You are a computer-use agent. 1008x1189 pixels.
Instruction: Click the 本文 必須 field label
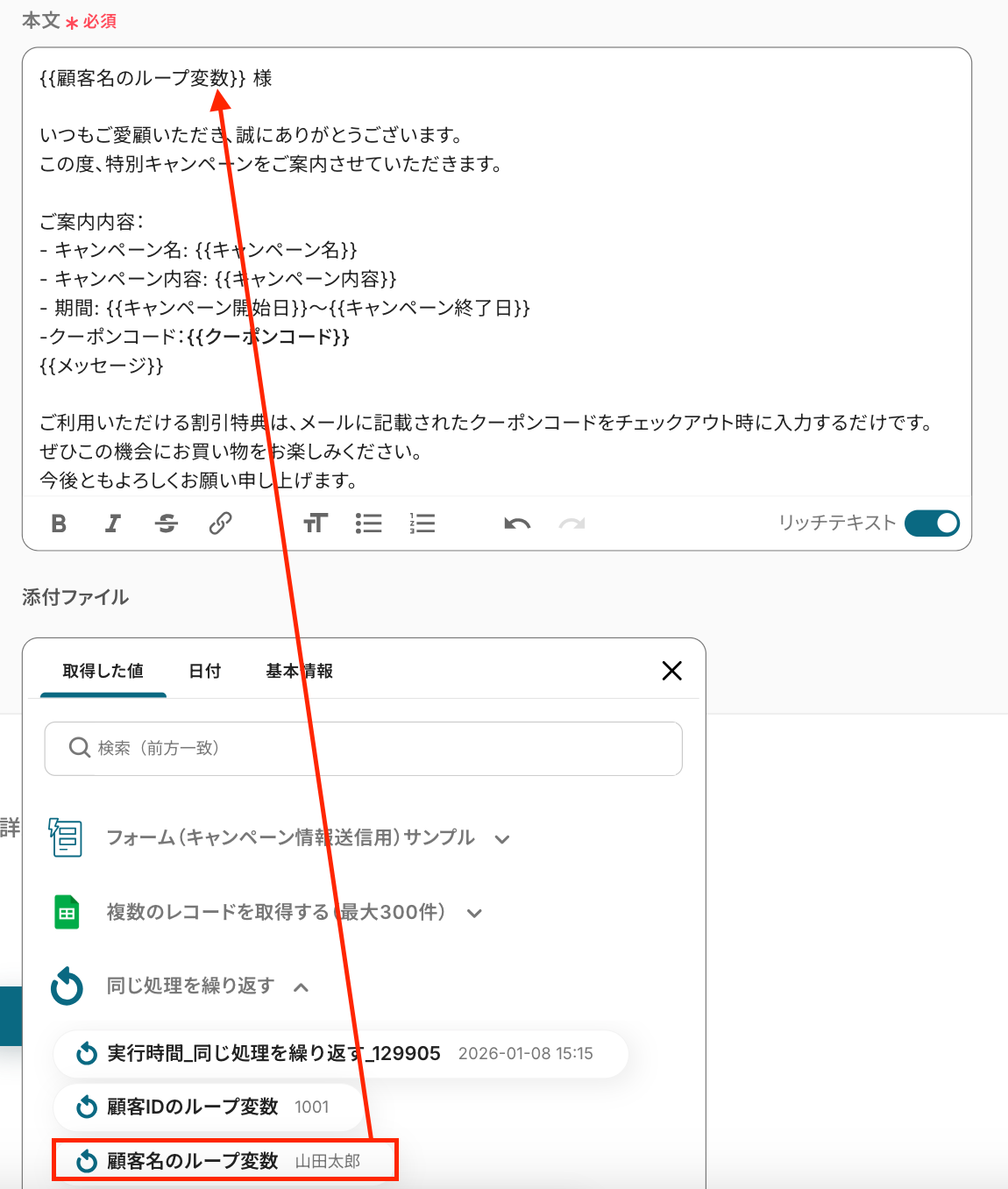[69, 20]
